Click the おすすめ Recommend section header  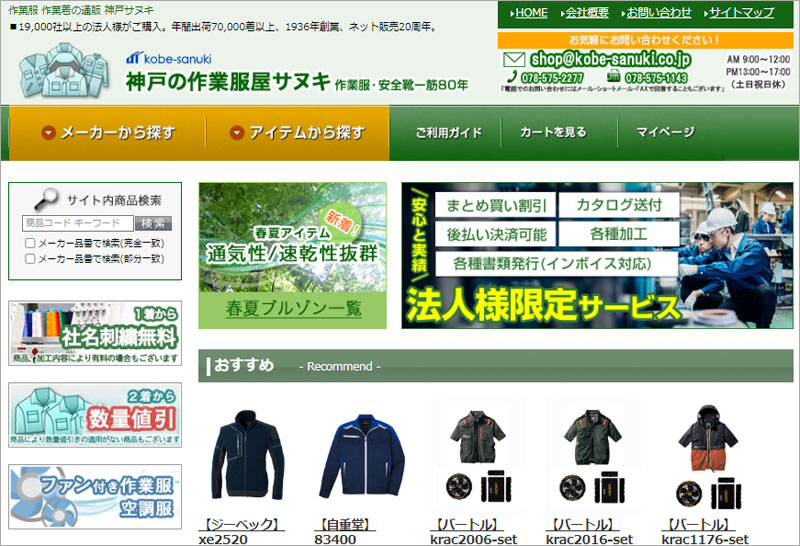(x=496, y=366)
